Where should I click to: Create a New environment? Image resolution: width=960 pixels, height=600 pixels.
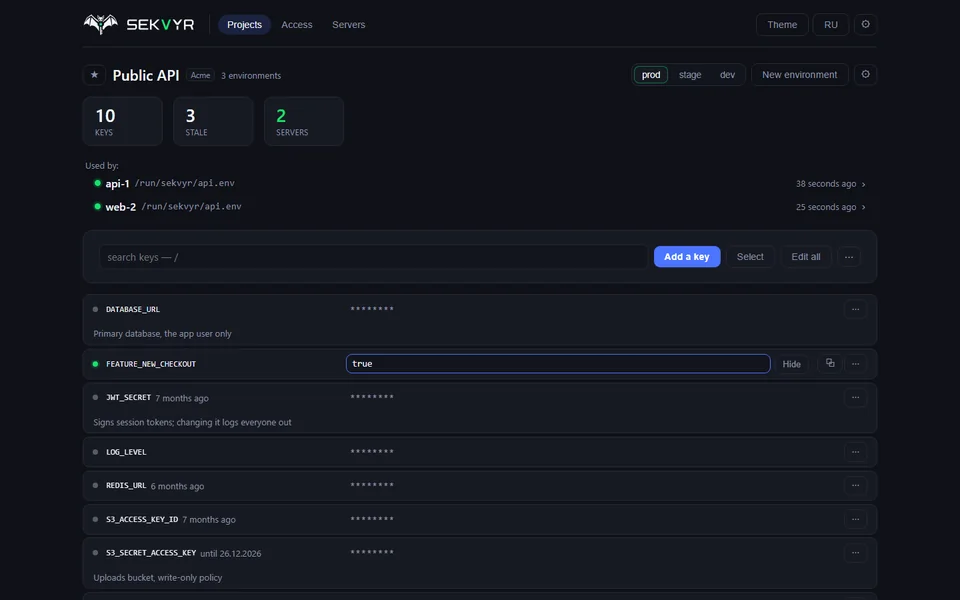pos(800,75)
